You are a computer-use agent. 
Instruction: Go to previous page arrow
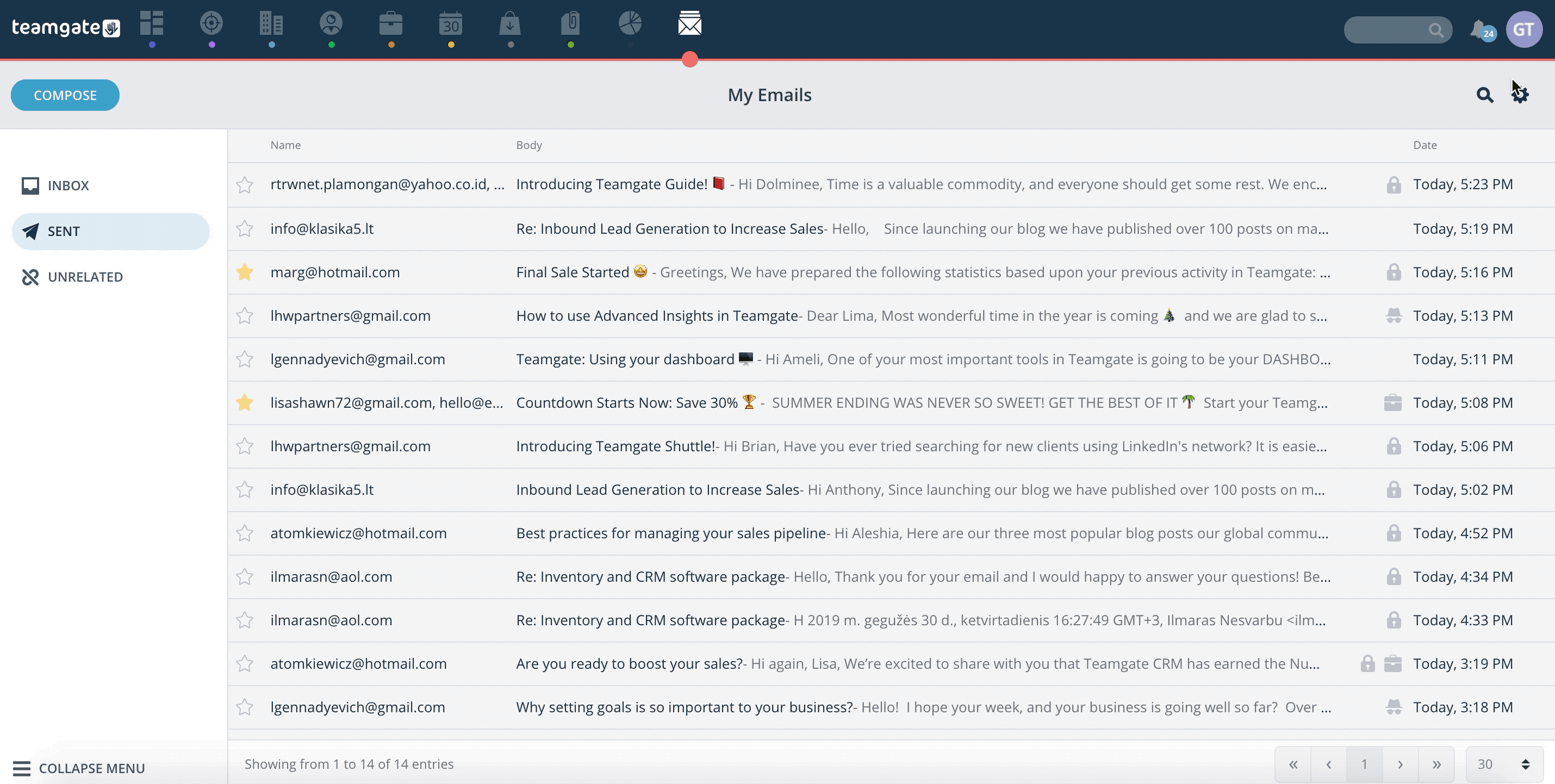(1329, 764)
